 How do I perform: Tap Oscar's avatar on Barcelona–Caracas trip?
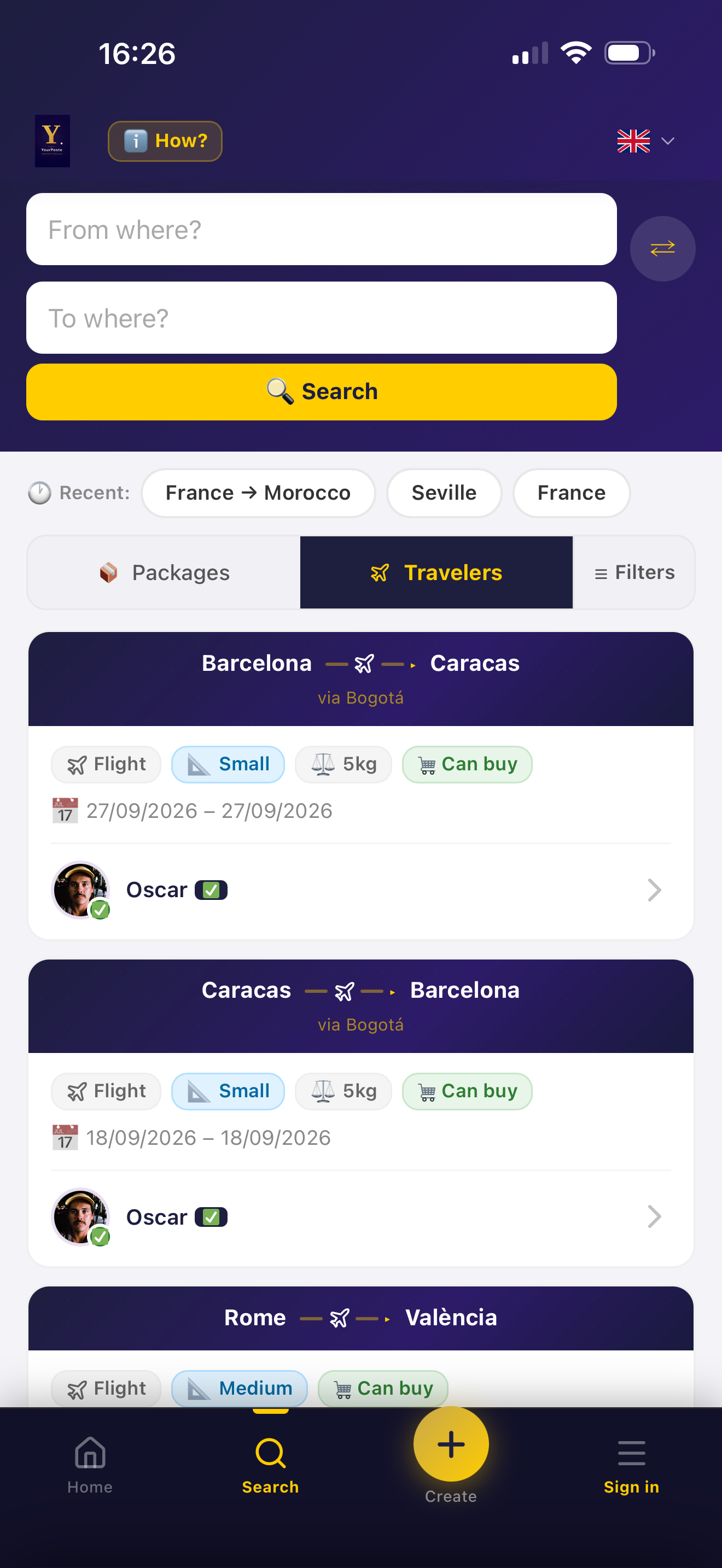coord(81,890)
